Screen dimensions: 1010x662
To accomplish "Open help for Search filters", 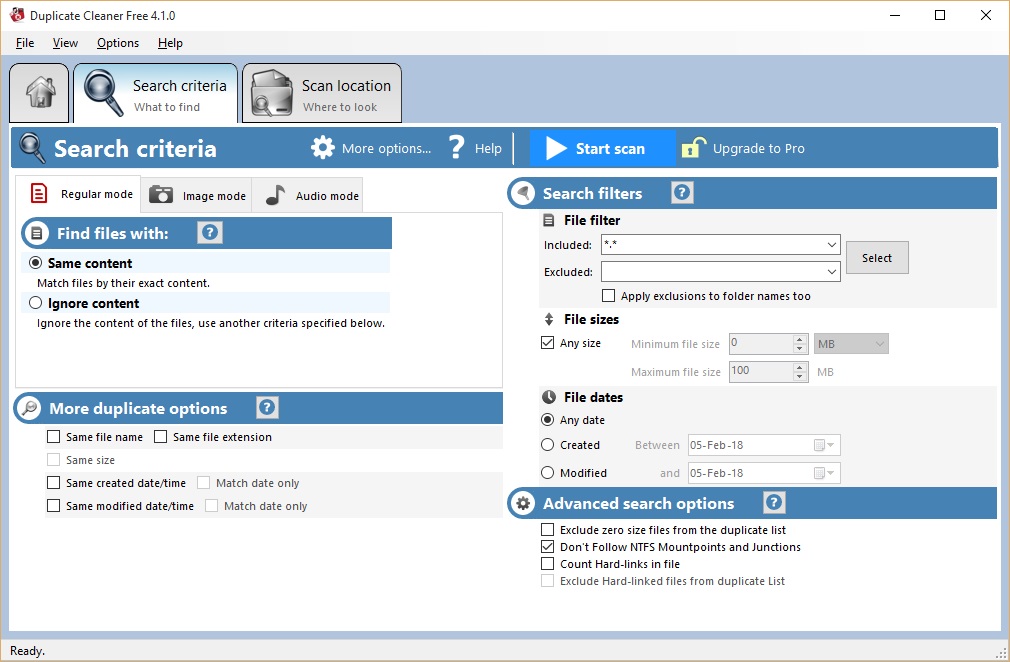I will (682, 192).
